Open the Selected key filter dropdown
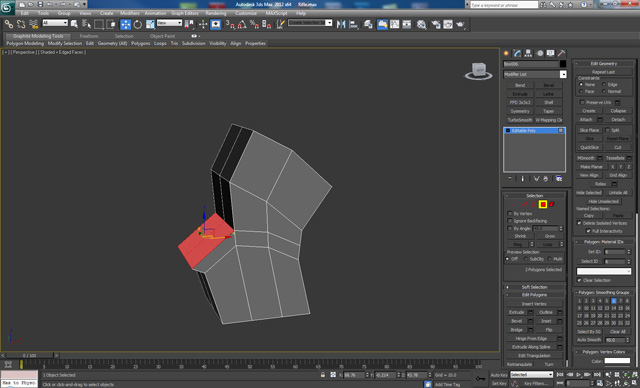 pos(531,374)
